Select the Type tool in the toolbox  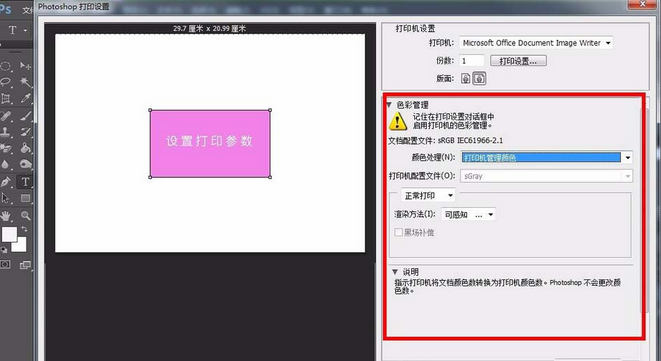[25, 182]
